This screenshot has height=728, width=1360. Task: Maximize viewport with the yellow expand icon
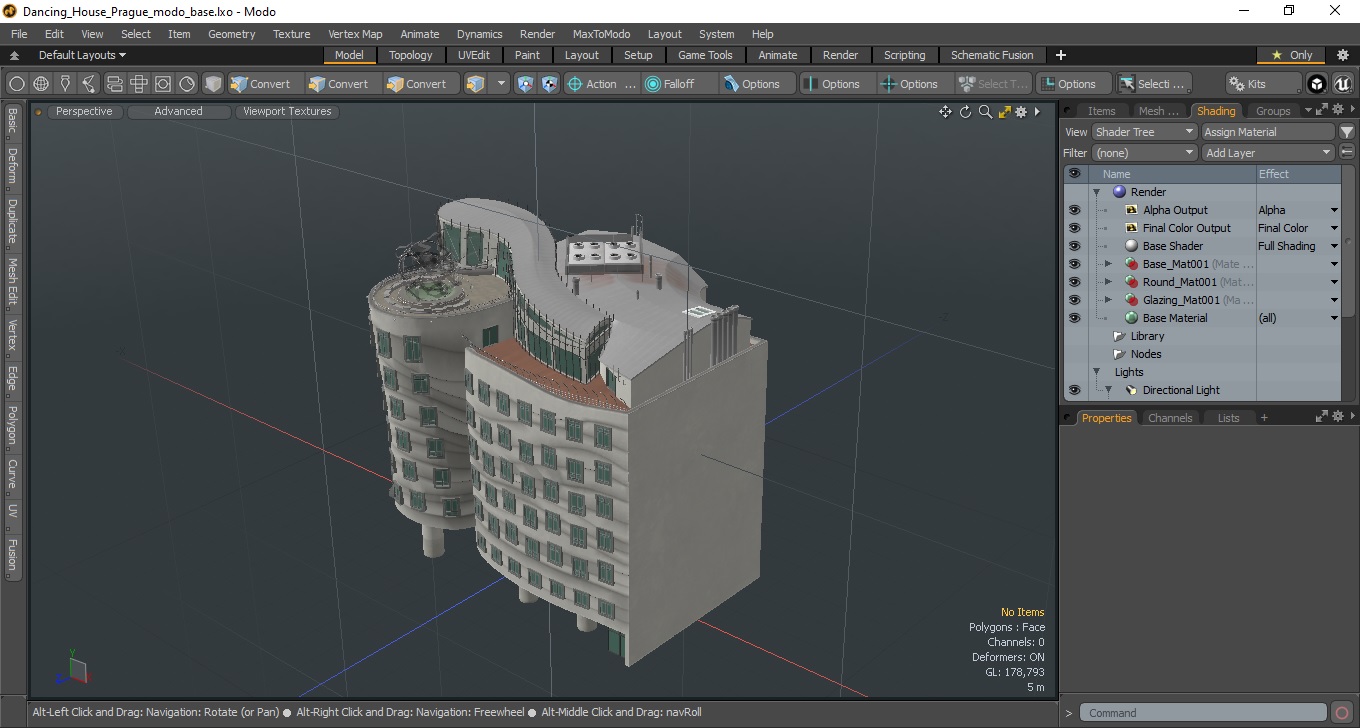pos(1004,112)
